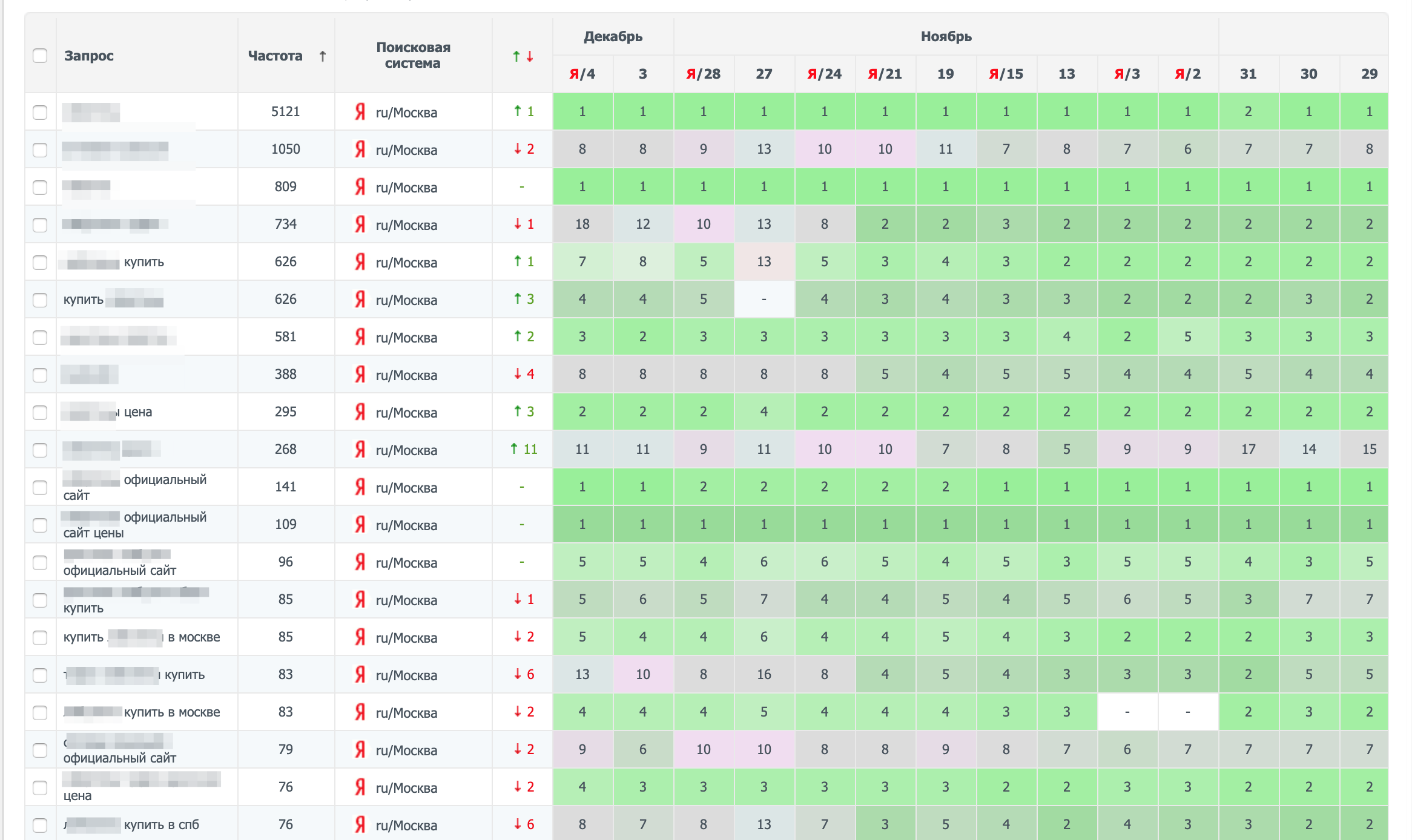Click Yandex icon in frequency 1050 row
Viewport: 1412px width, 840px height.
tap(360, 149)
